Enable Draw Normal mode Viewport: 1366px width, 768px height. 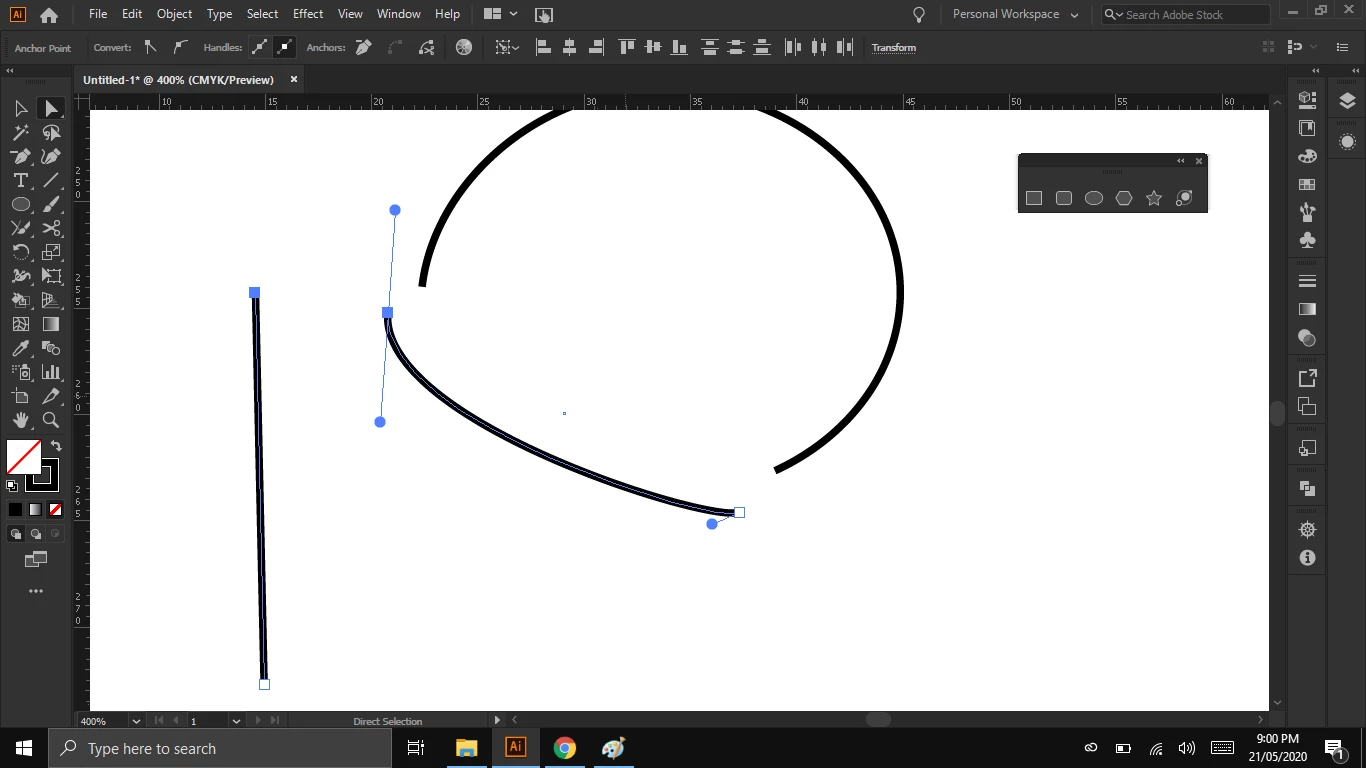pos(16,534)
